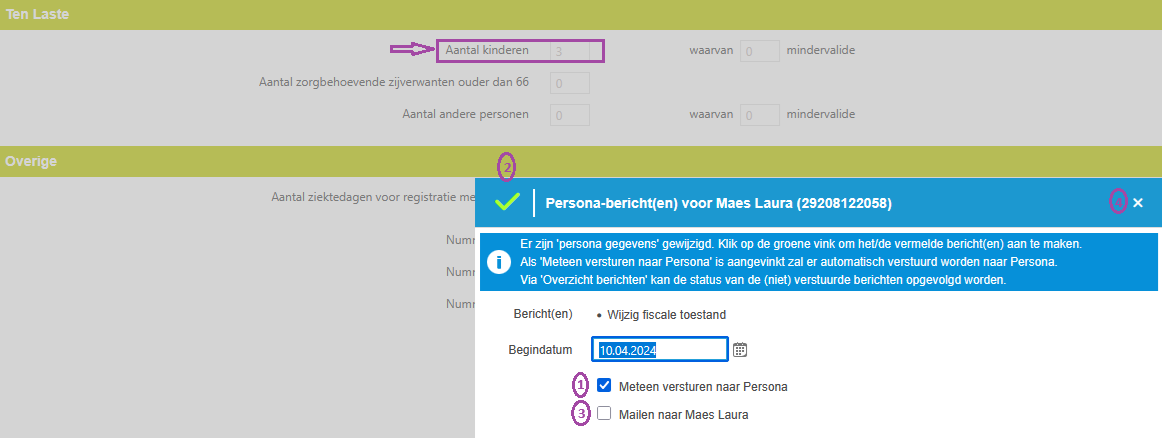Open the calendar picker next to Begindatum

pos(740,349)
